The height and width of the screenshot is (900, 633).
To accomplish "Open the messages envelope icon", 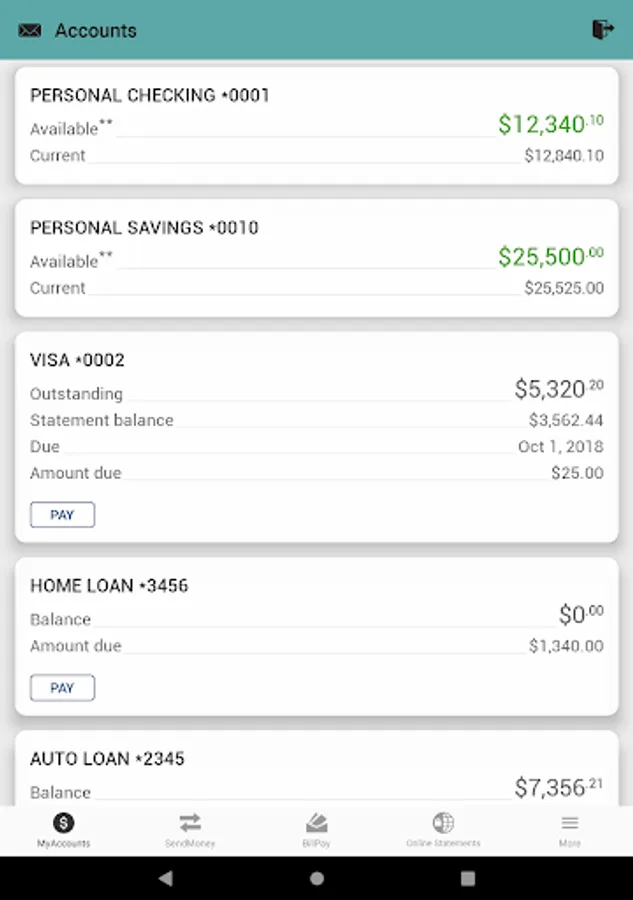I will [30, 30].
